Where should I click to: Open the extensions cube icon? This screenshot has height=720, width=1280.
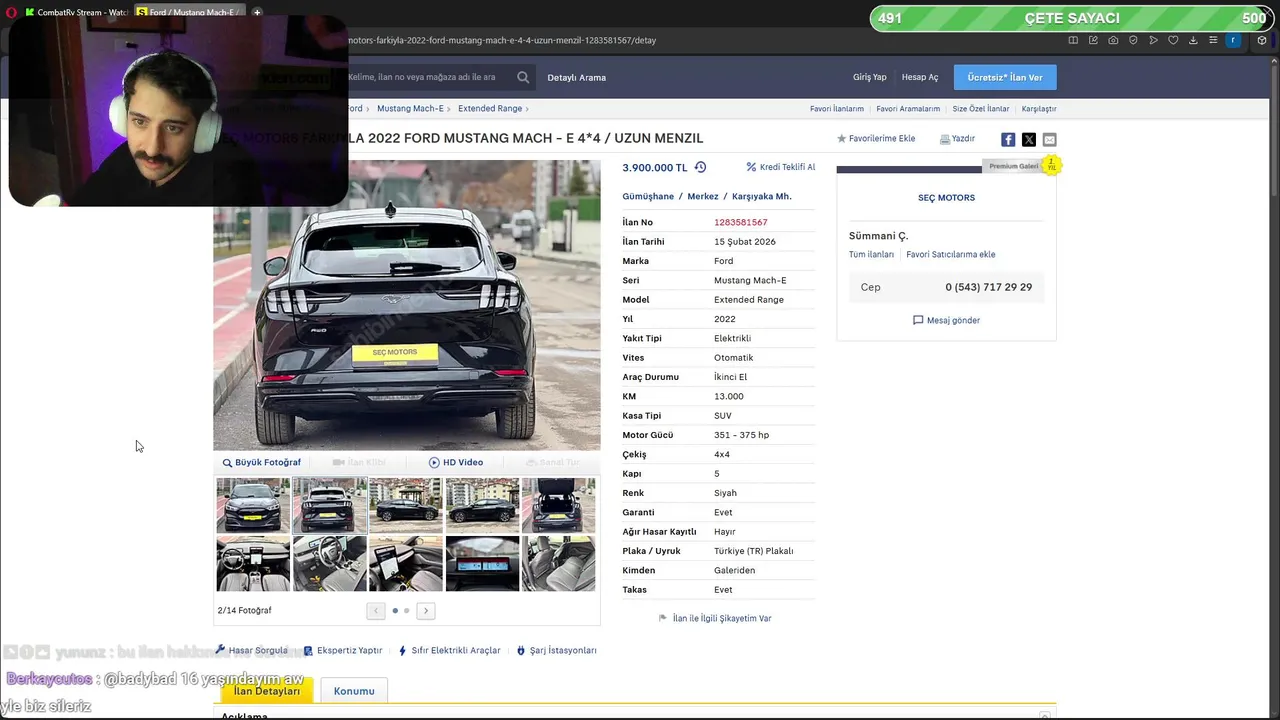1262,40
